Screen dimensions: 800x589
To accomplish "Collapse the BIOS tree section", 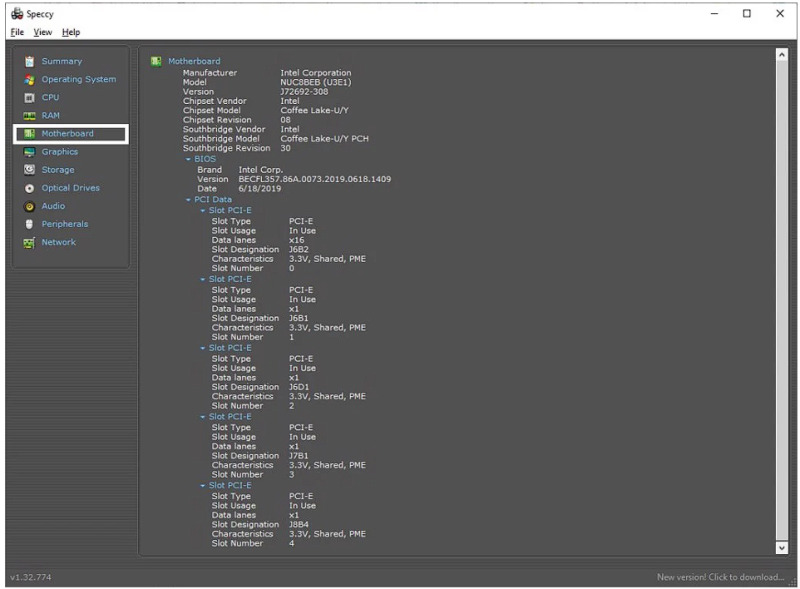I will (187, 159).
